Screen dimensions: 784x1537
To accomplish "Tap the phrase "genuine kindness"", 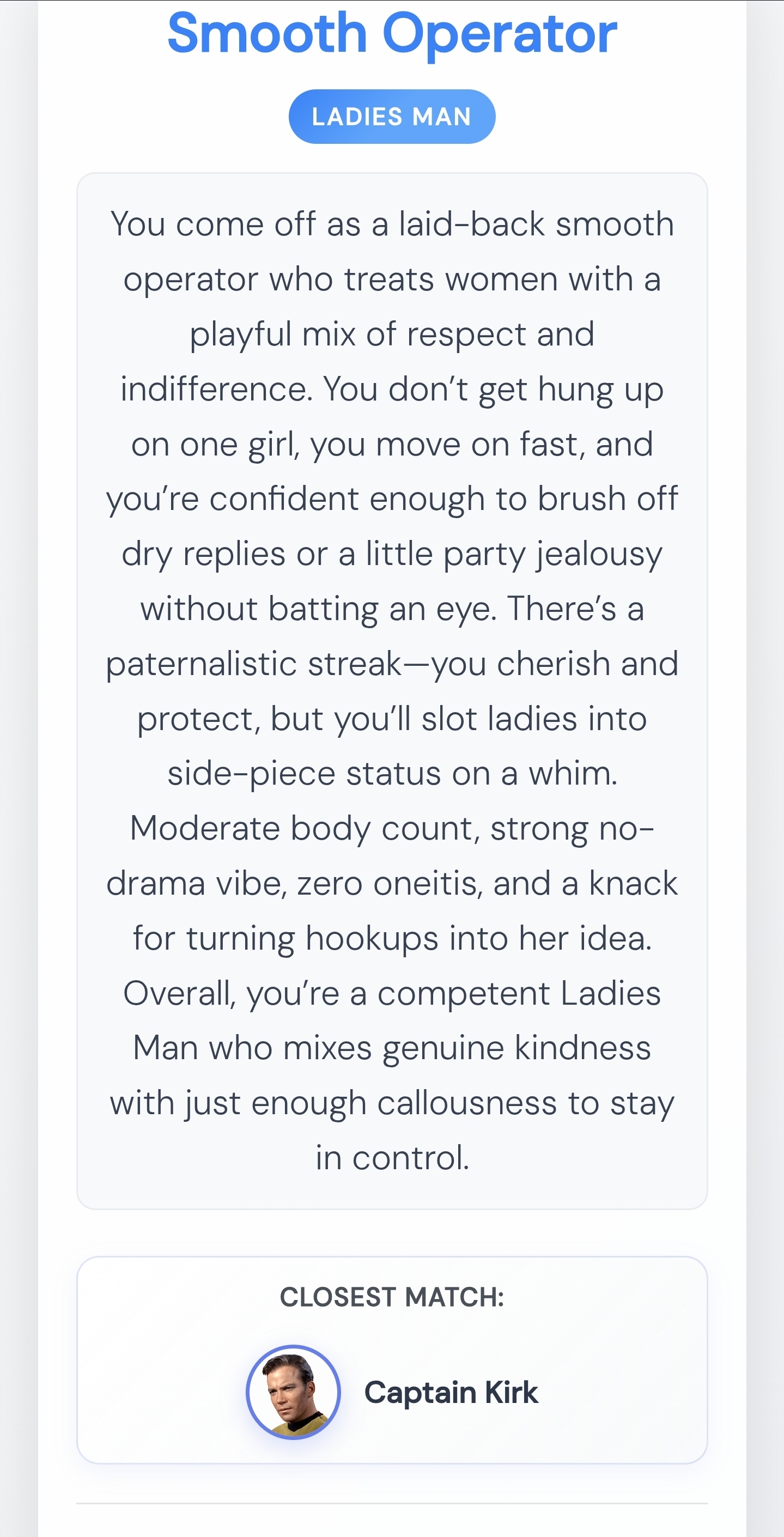I will [516, 1048].
